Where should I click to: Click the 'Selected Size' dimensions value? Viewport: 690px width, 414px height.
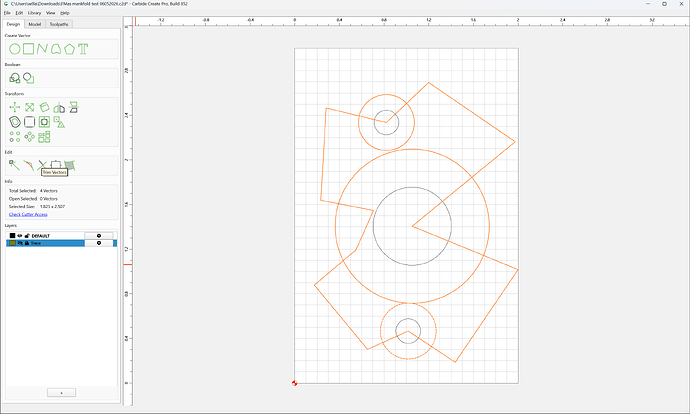point(52,206)
